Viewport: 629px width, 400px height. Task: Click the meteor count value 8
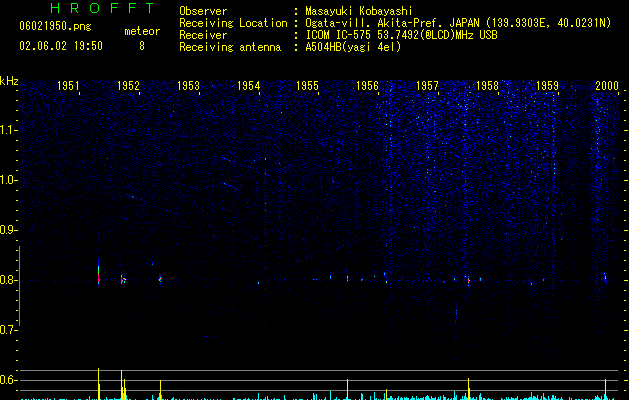tap(142, 46)
